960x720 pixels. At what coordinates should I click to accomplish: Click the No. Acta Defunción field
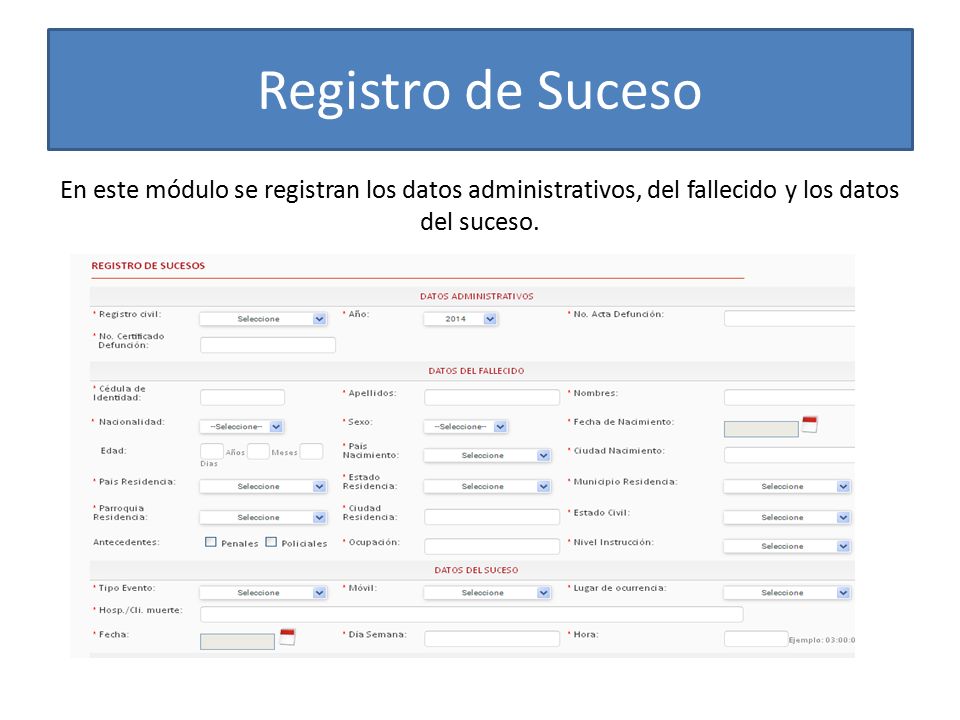[789, 318]
